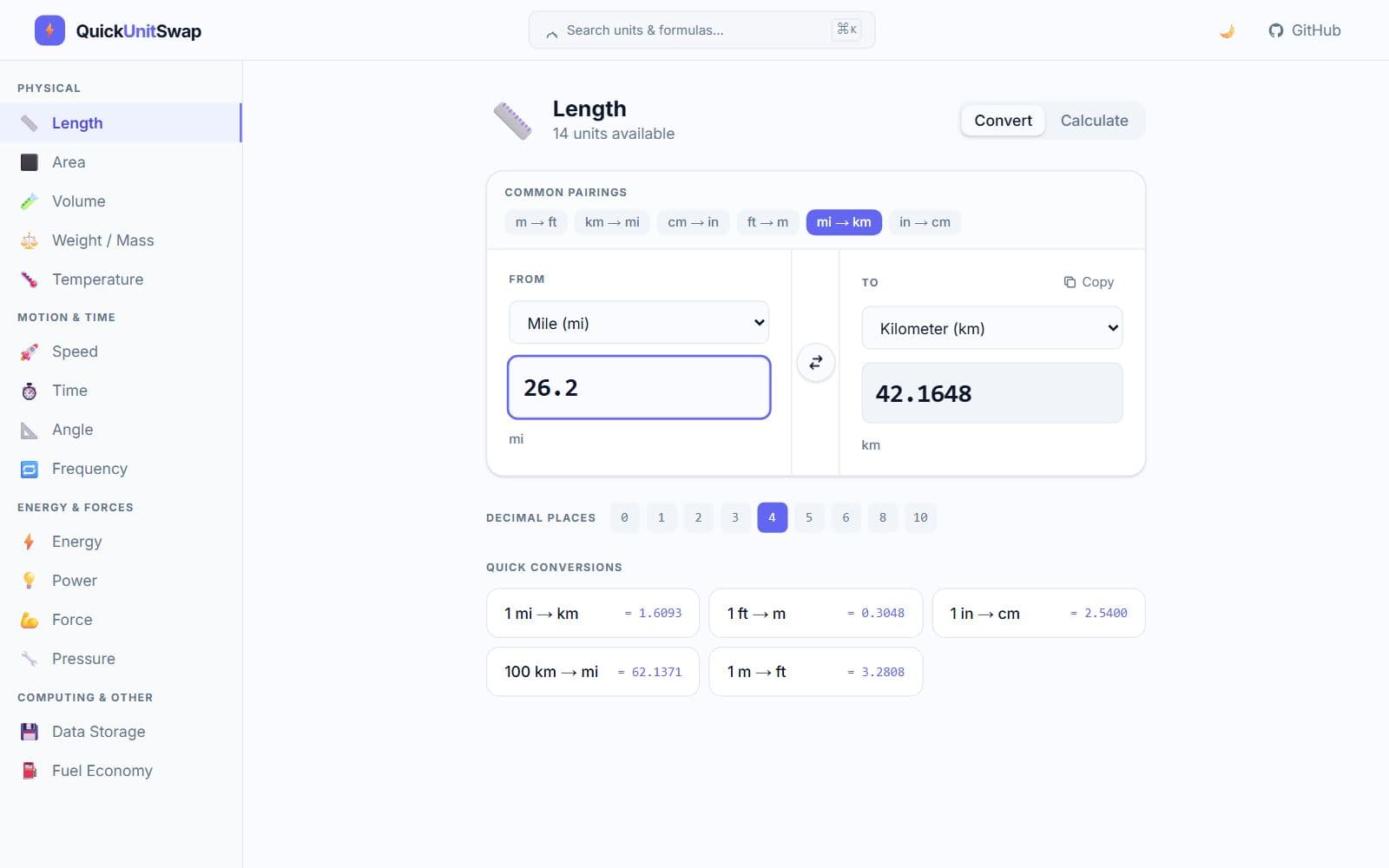Open the 1 in → cm quick conversion
The image size is (1389, 868).
pyautogui.click(x=1038, y=613)
